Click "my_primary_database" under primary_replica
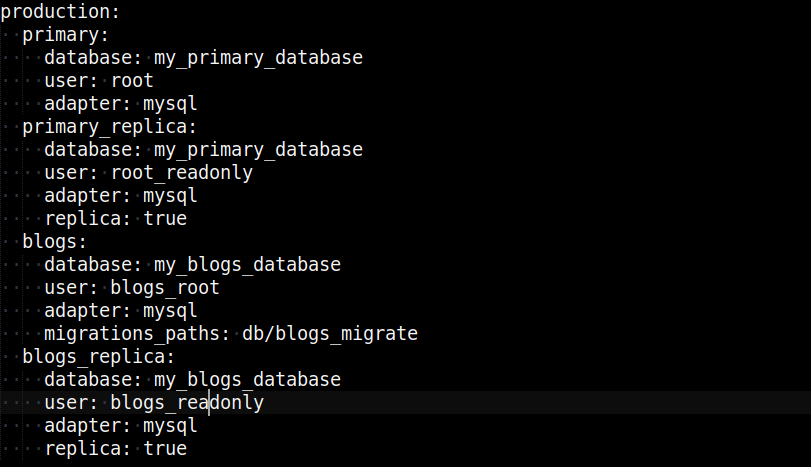The width and height of the screenshot is (811, 467). tap(258, 149)
